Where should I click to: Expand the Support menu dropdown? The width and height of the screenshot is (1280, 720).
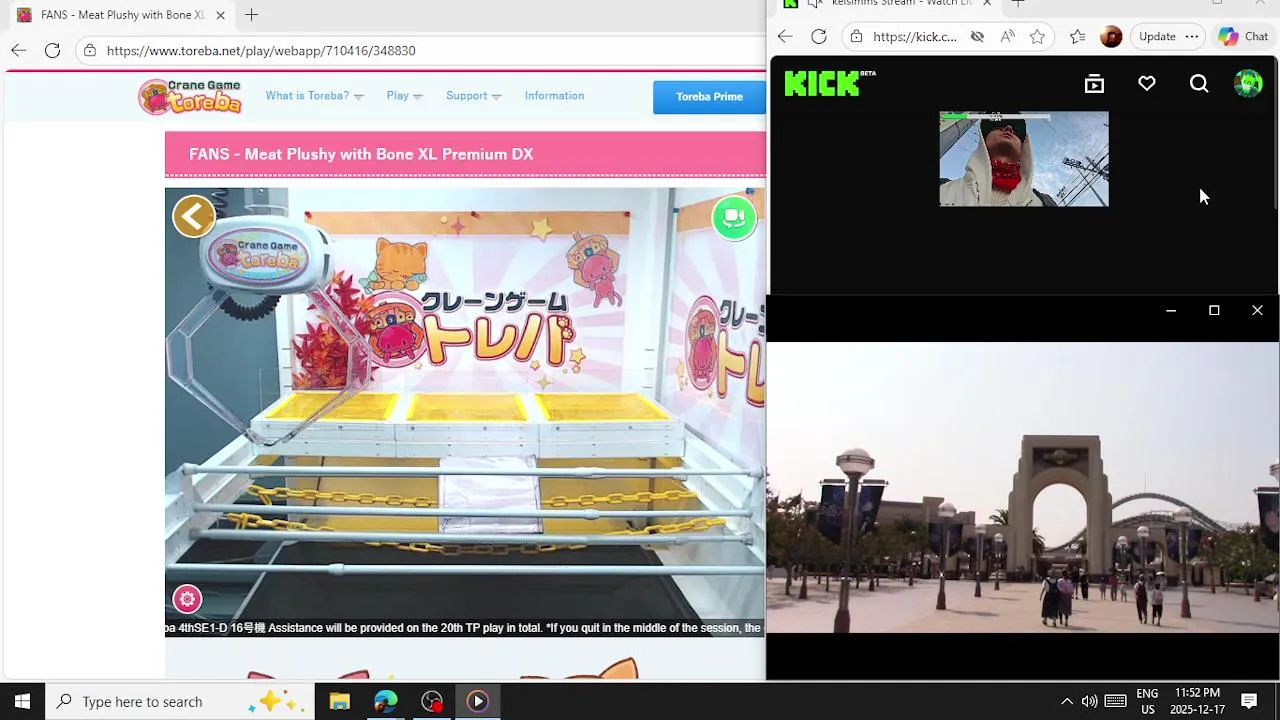click(473, 96)
